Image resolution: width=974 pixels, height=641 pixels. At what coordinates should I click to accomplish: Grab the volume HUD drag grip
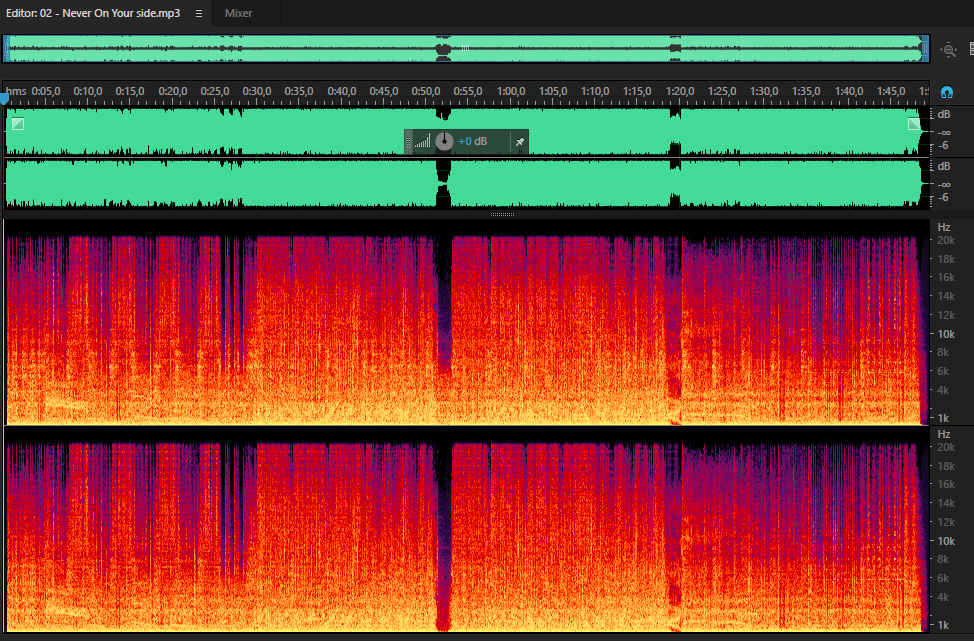point(408,142)
